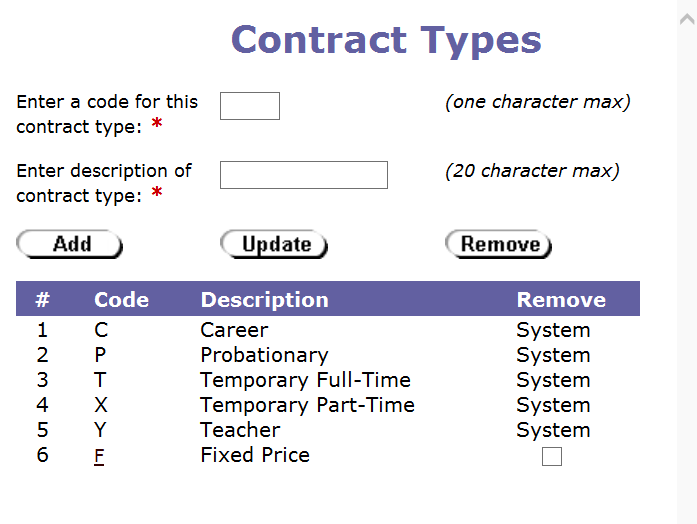The height and width of the screenshot is (524, 697).
Task: Click the Remove column header
Action: pos(561,300)
